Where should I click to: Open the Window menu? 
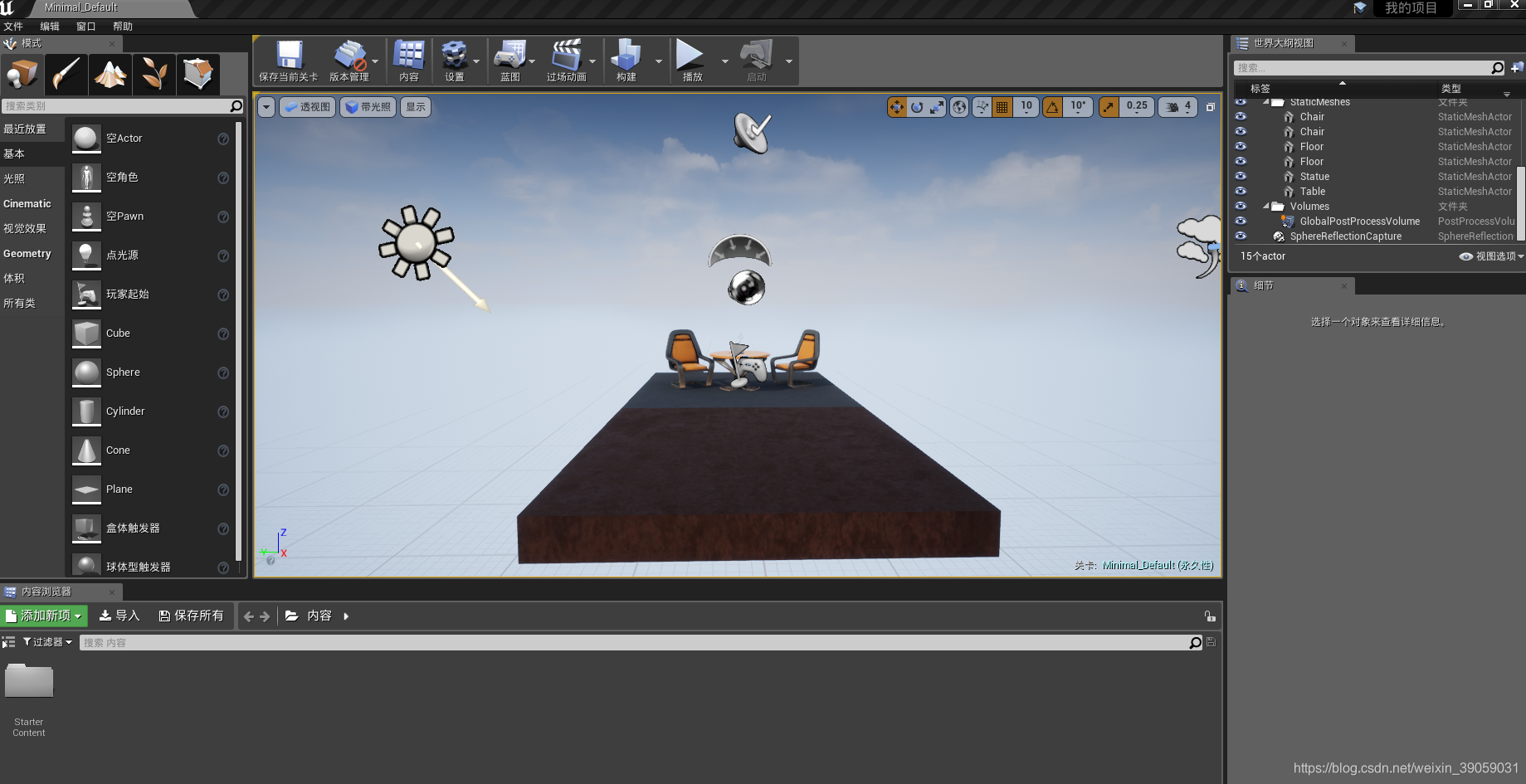86,27
